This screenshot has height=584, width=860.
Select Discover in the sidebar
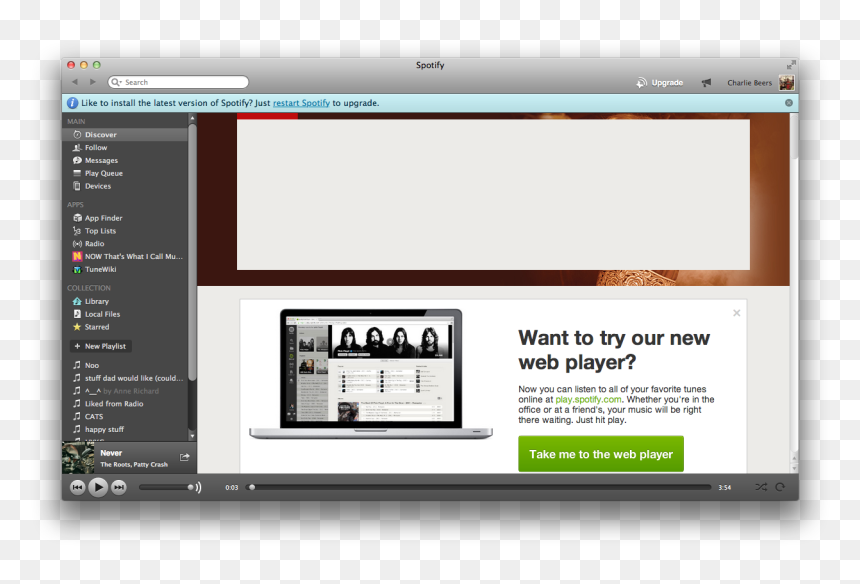126,134
